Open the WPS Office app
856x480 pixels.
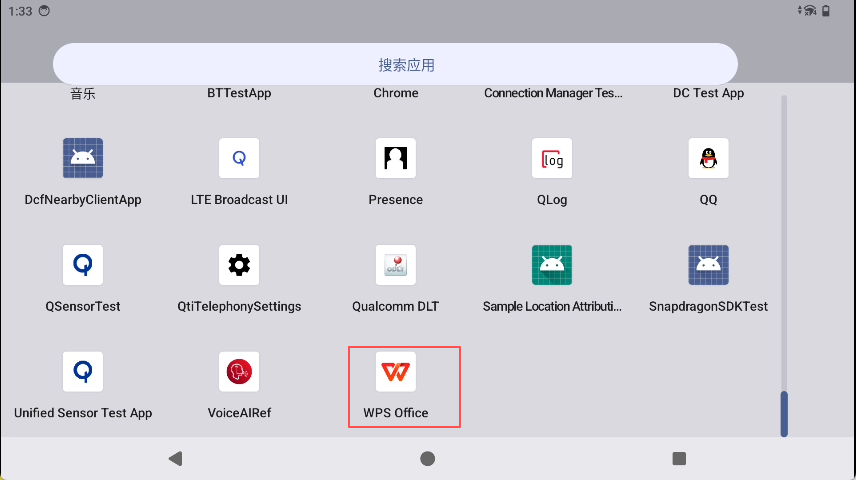point(396,373)
